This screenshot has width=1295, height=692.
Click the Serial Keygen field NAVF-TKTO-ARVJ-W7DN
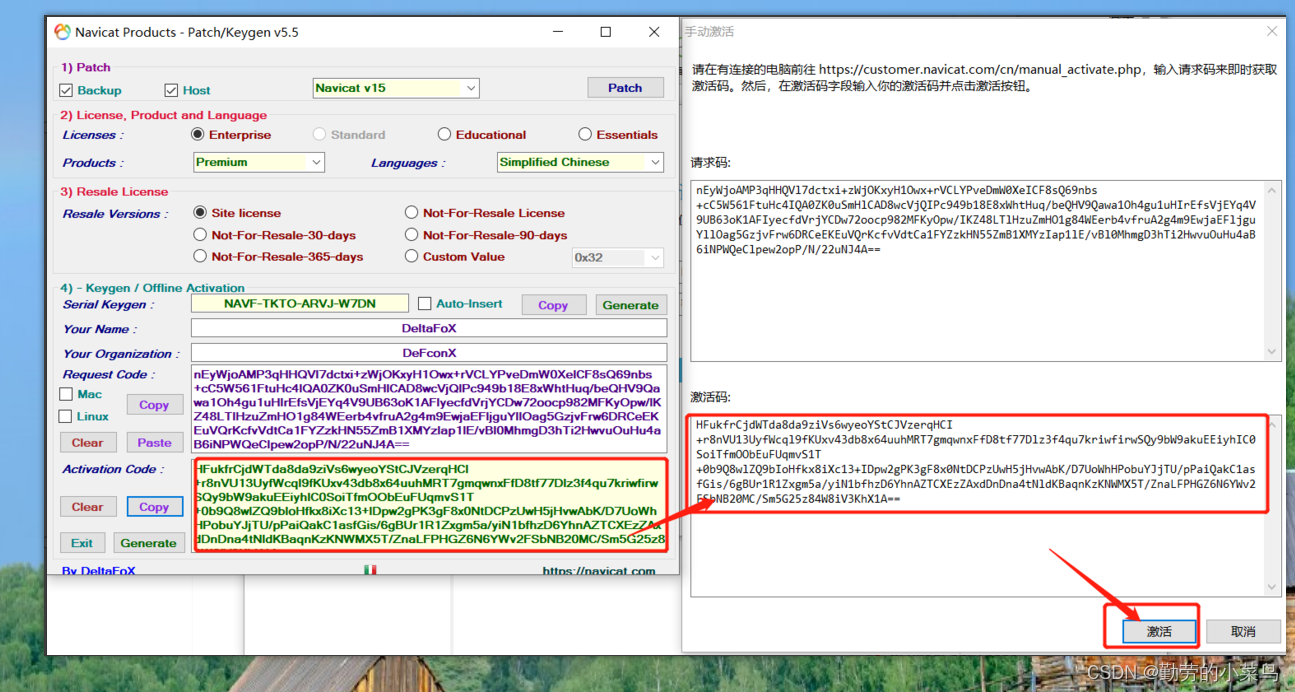click(x=300, y=303)
